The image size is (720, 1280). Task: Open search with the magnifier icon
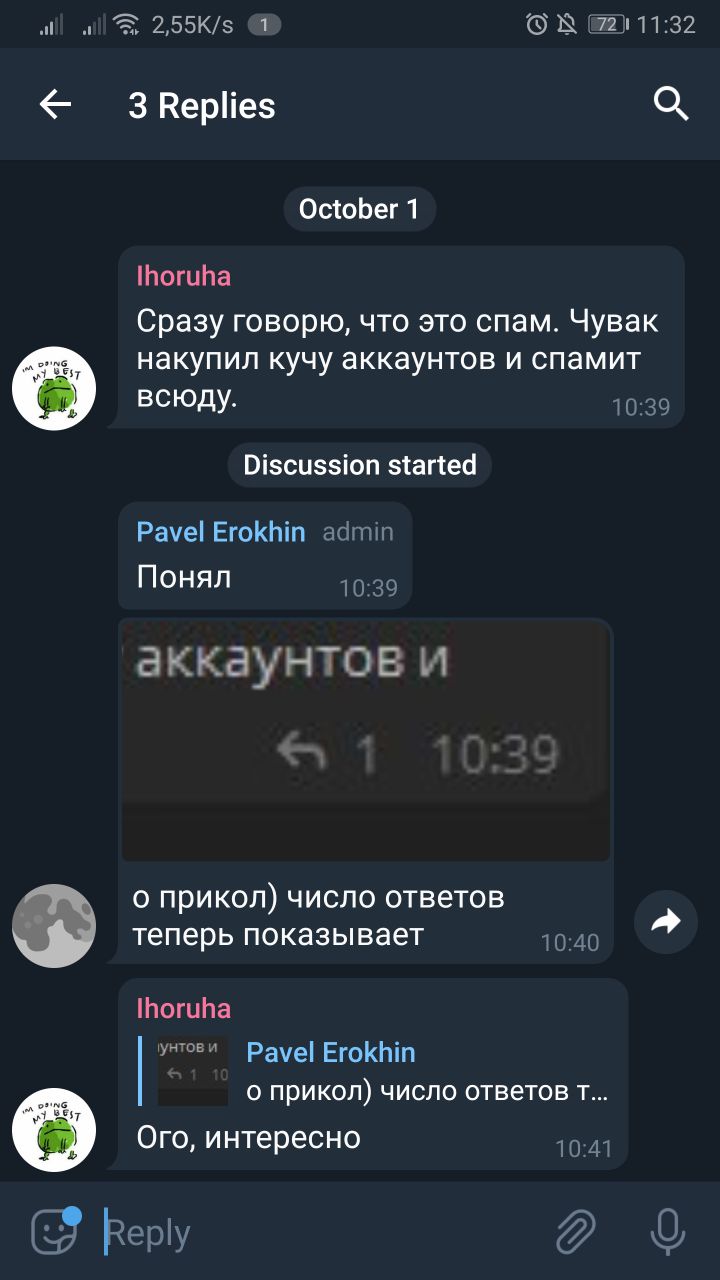click(x=671, y=103)
